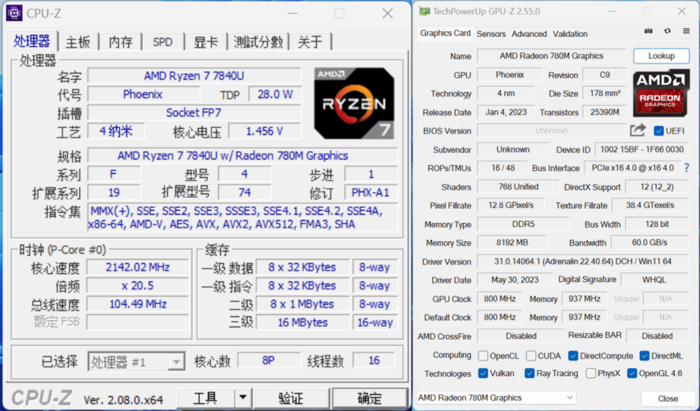Screen dimensions: 700x411
Task: Switch to the 測試分數 tab
Action: click(x=258, y=42)
